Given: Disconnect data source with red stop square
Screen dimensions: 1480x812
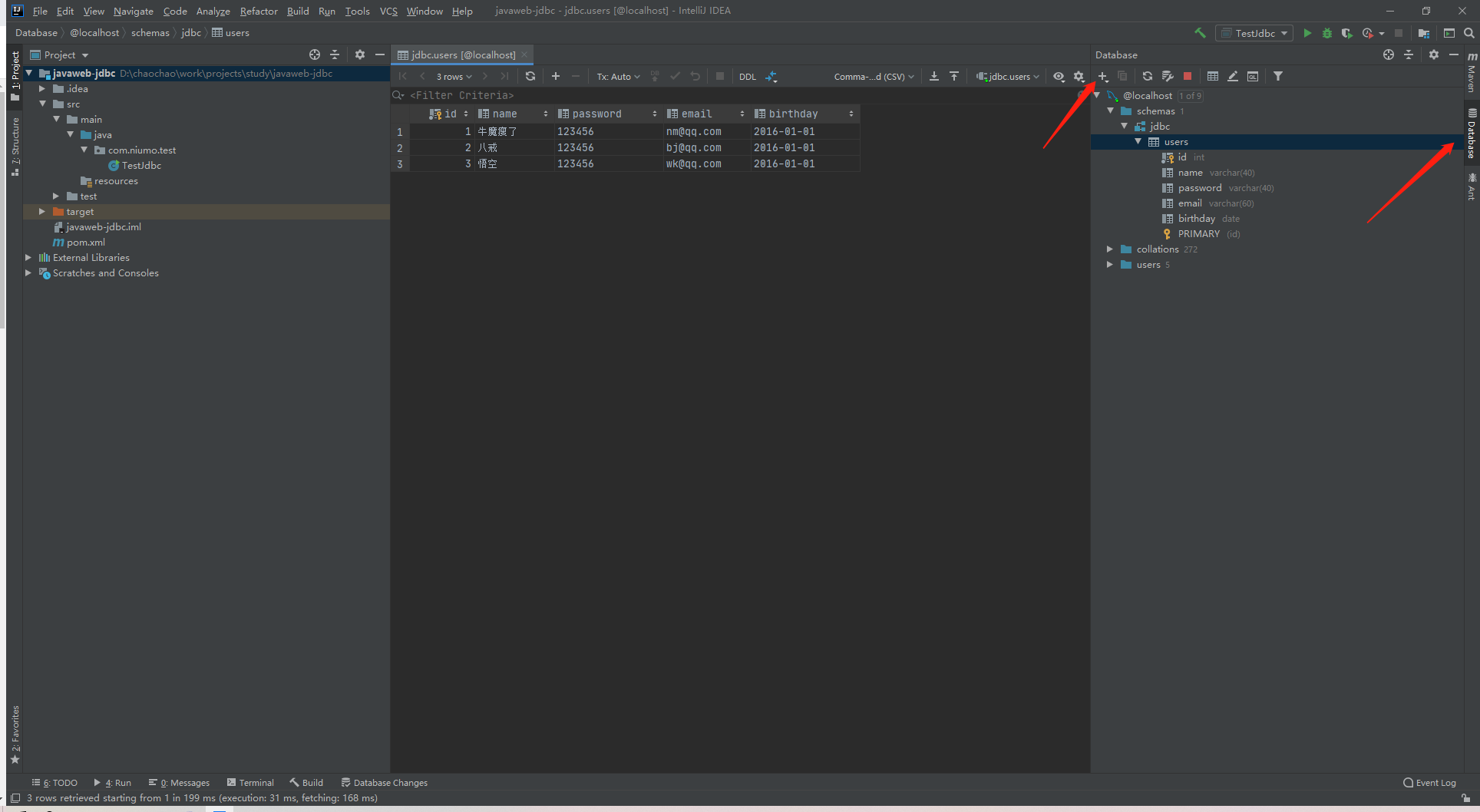Looking at the screenshot, I should point(1188,76).
